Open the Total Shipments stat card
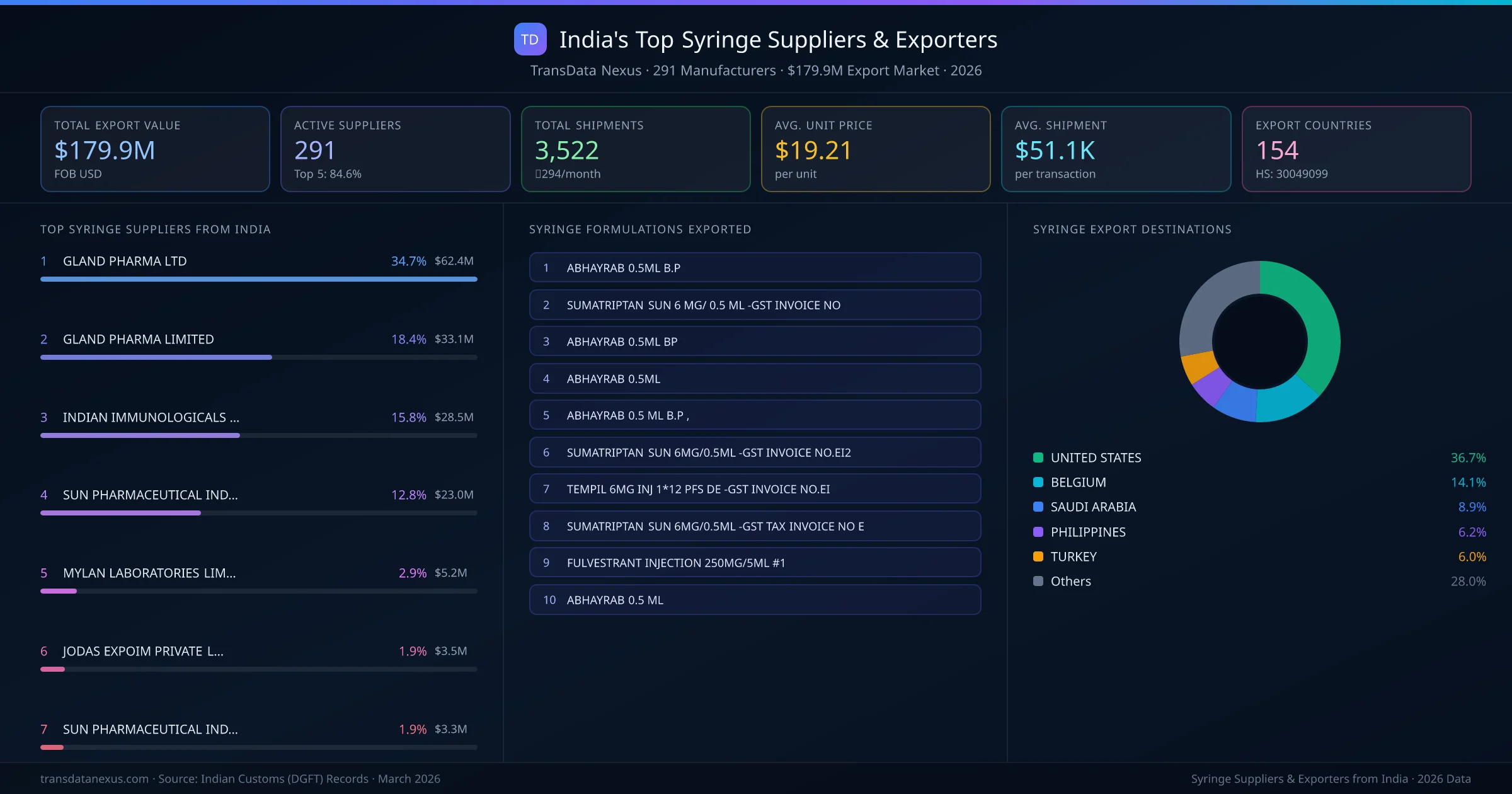The image size is (1512, 794). click(636, 149)
